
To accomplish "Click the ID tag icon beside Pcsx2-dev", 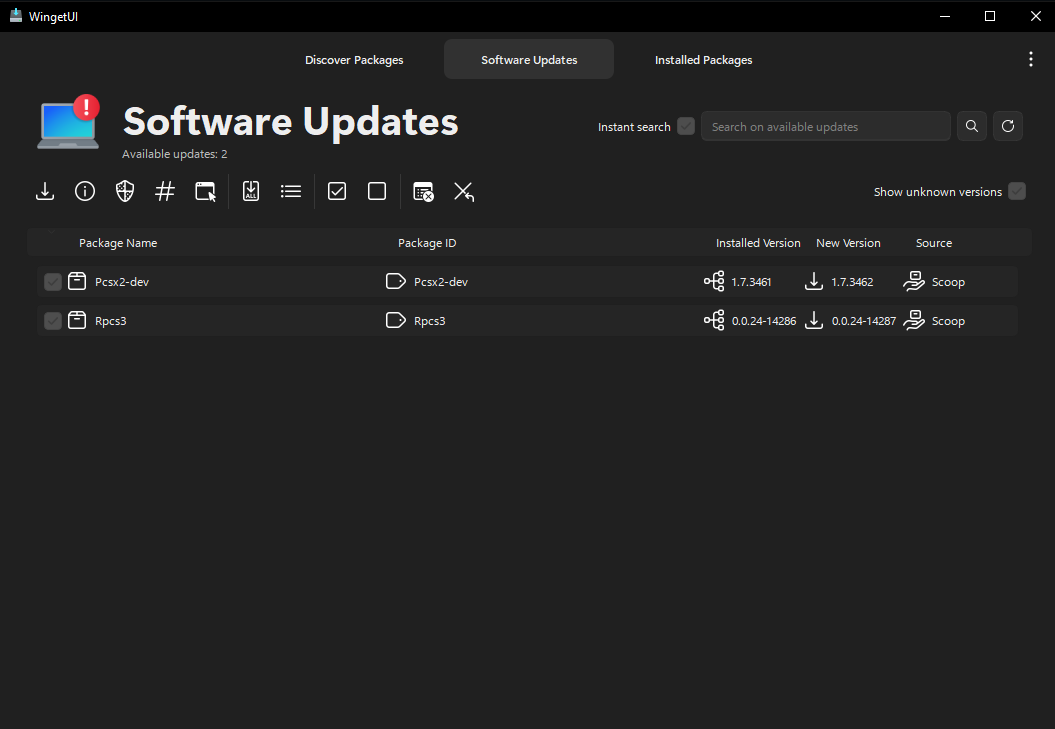I will (x=396, y=281).
